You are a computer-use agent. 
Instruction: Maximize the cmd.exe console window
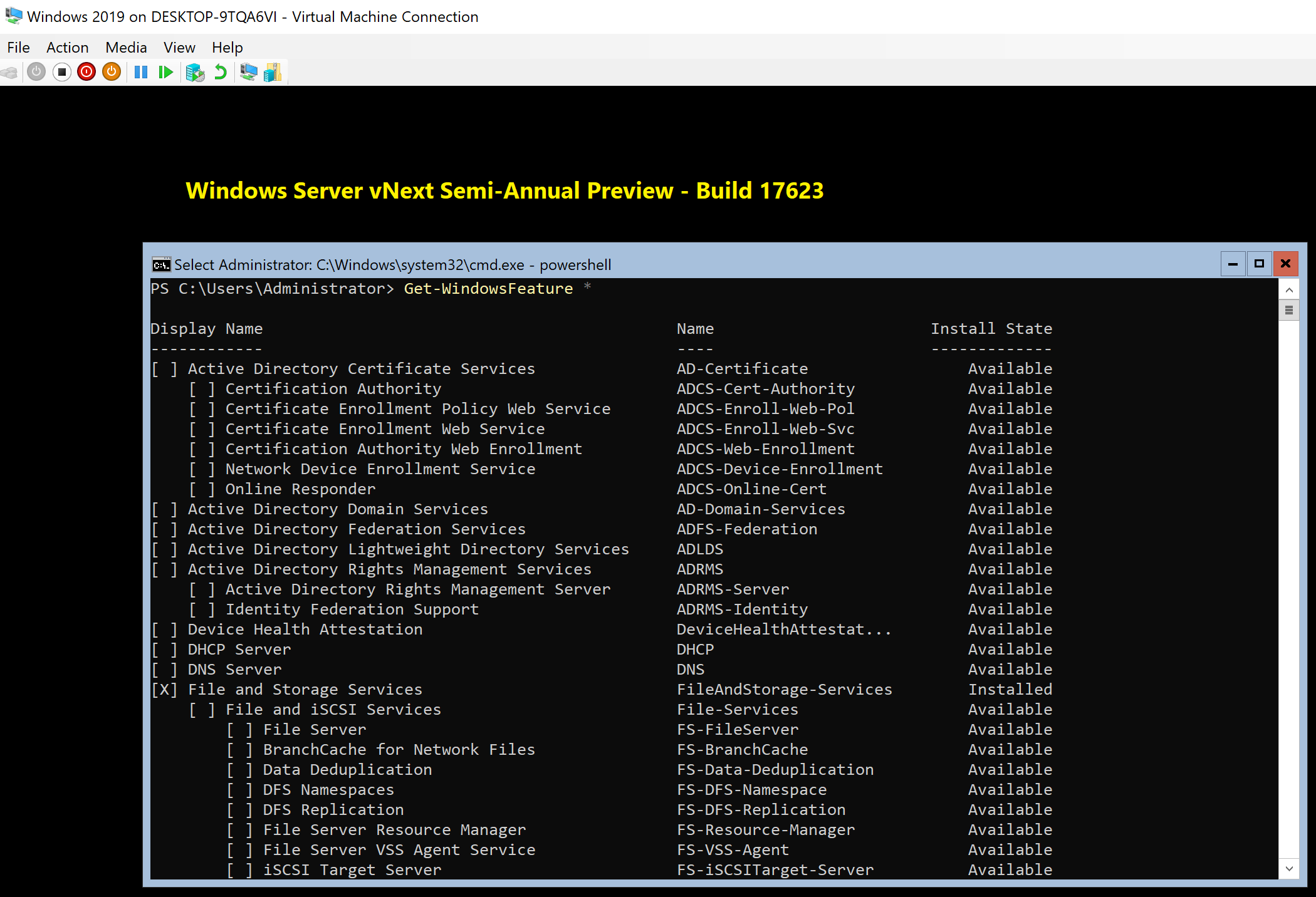(x=1259, y=264)
